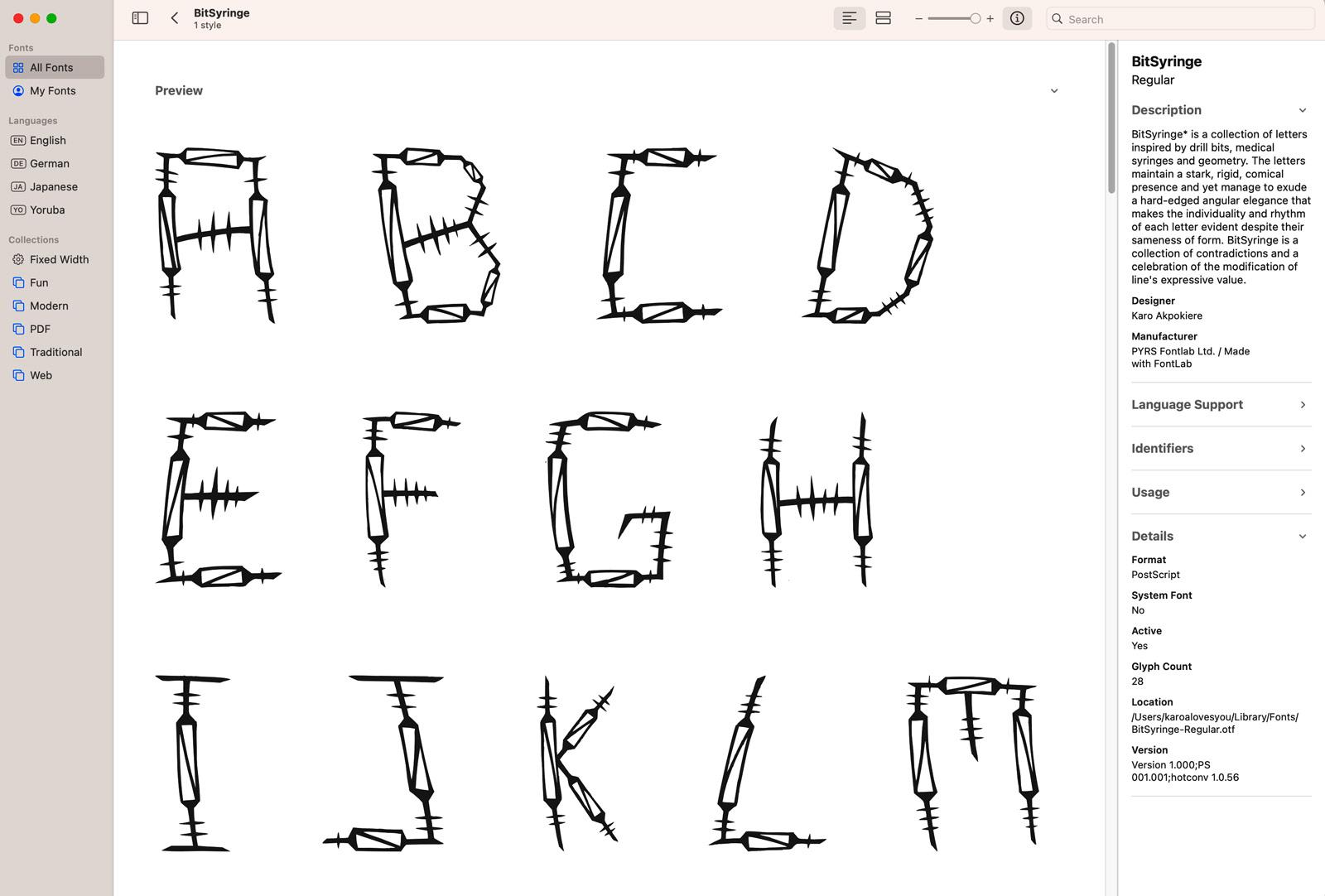Toggle the font info inspector button

1017,18
